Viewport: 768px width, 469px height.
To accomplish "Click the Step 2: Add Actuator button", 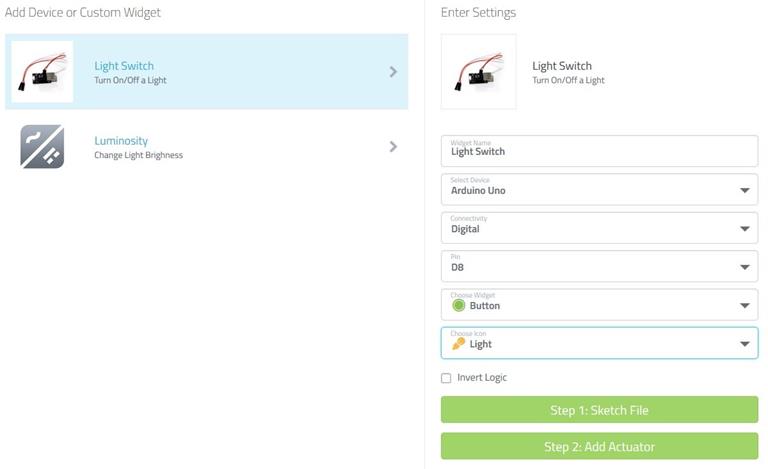I will click(599, 446).
